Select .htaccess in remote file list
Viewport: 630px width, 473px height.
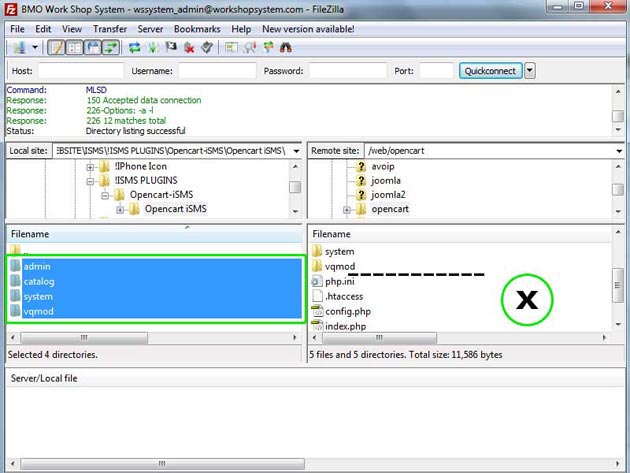pyautogui.click(x=344, y=297)
